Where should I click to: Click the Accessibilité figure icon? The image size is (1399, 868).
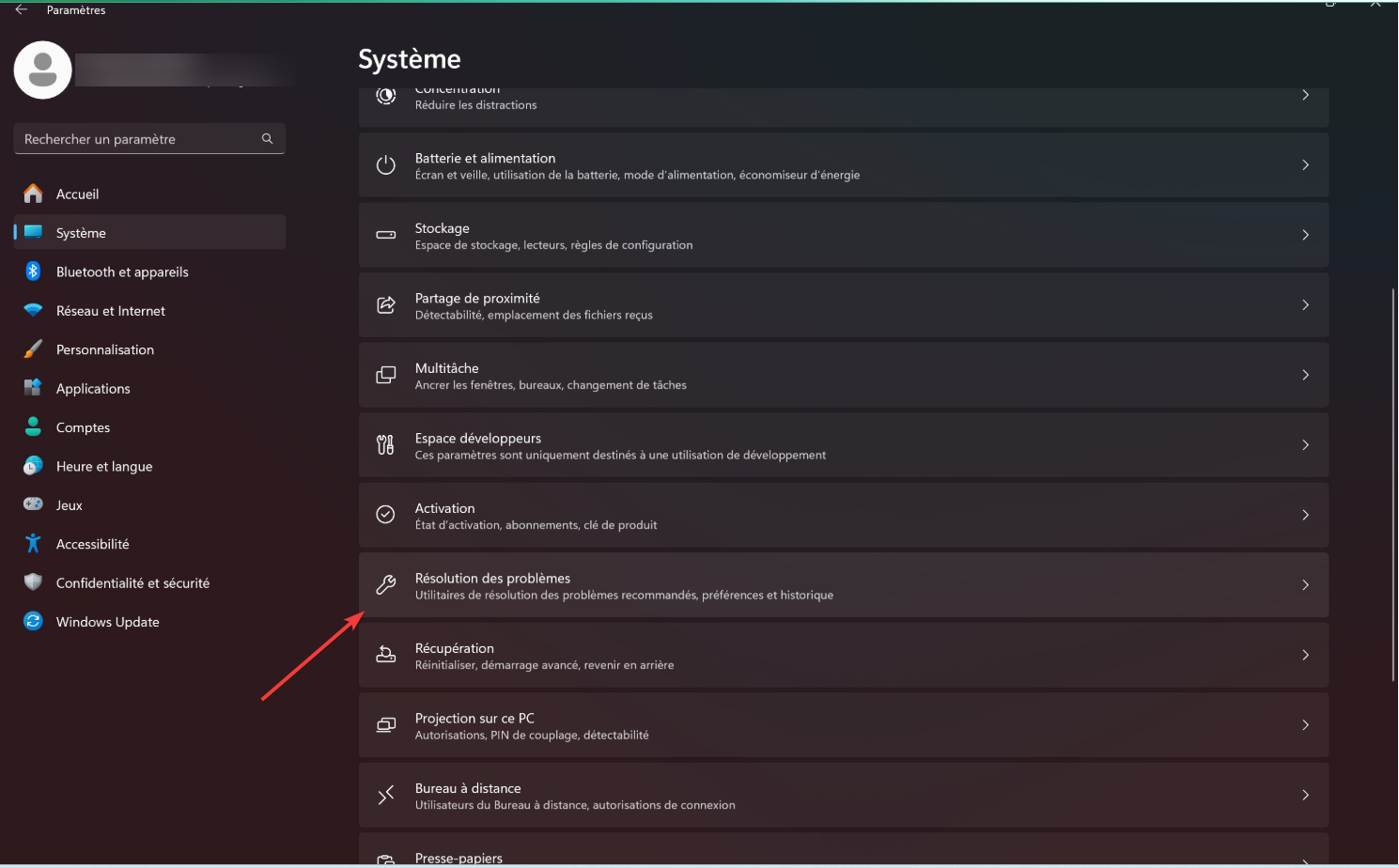[x=33, y=544]
